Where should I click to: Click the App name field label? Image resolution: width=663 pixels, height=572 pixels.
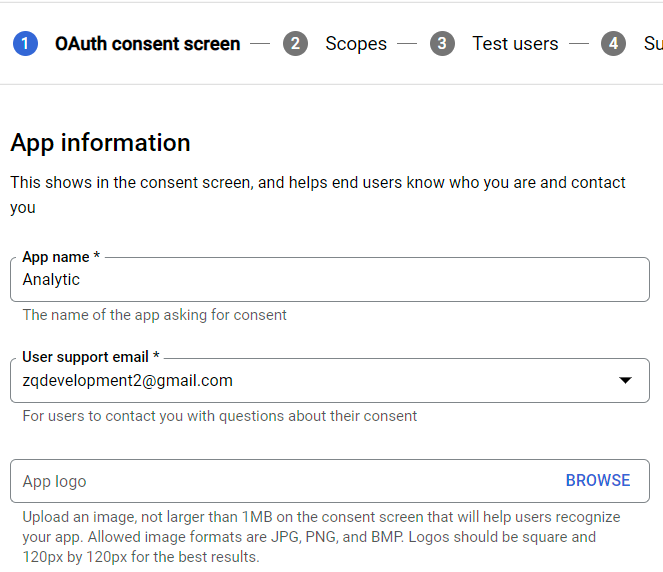pos(60,257)
